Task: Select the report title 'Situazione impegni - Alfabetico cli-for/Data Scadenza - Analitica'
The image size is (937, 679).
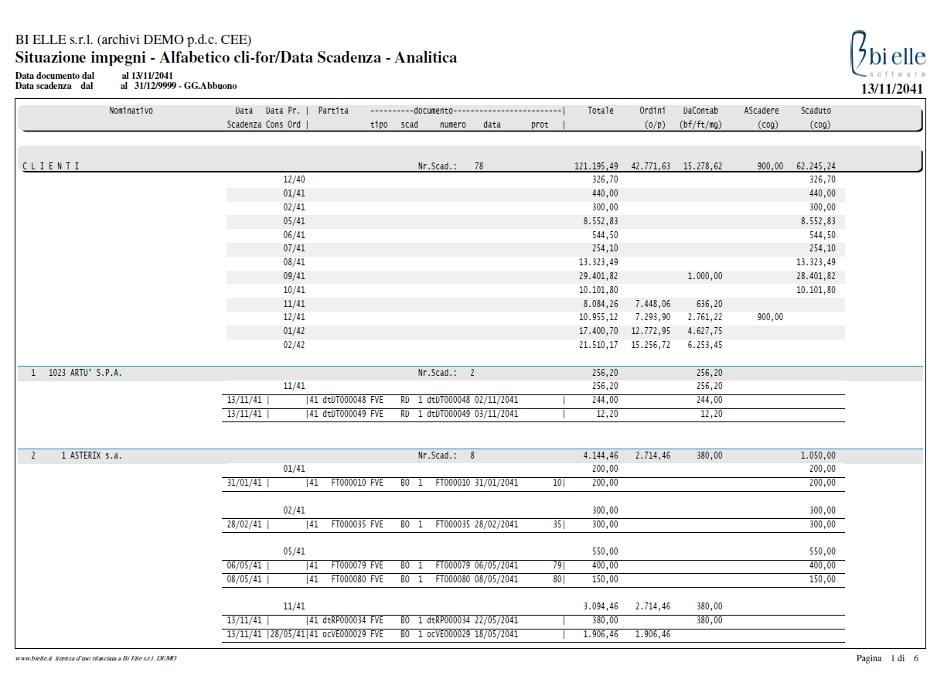Action: [x=236, y=57]
